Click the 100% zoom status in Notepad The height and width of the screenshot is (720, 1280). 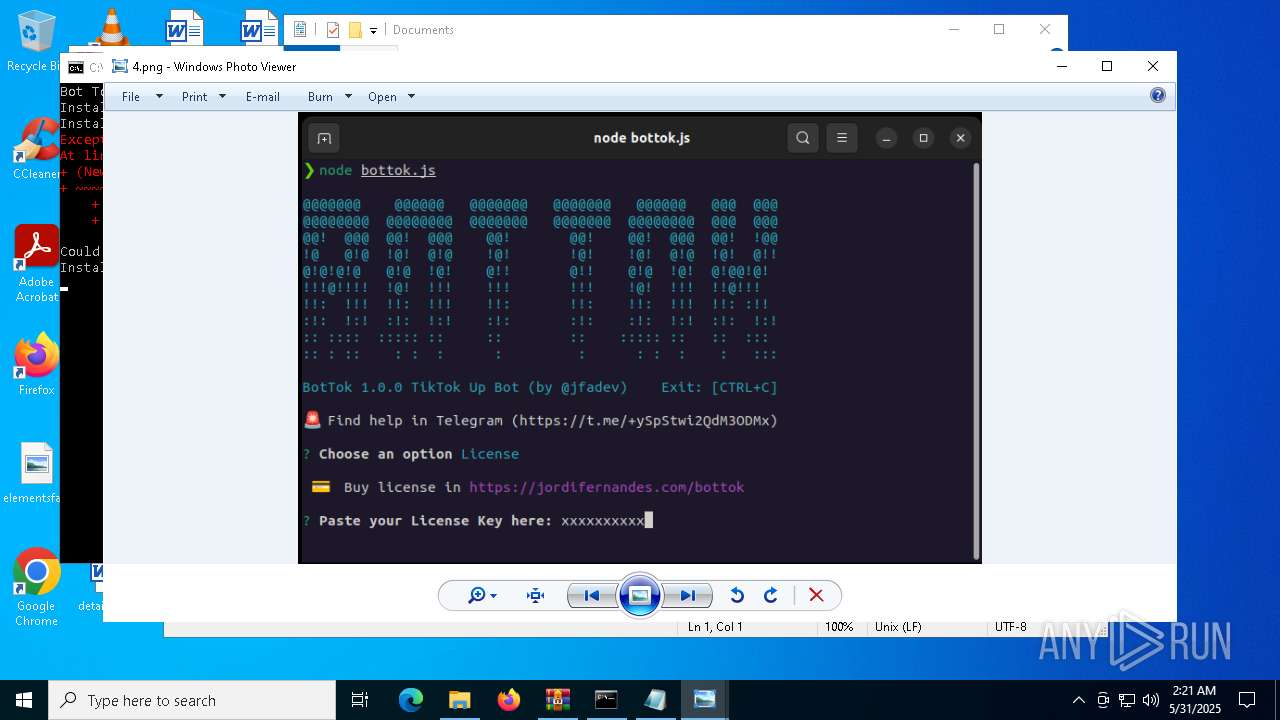(x=838, y=627)
